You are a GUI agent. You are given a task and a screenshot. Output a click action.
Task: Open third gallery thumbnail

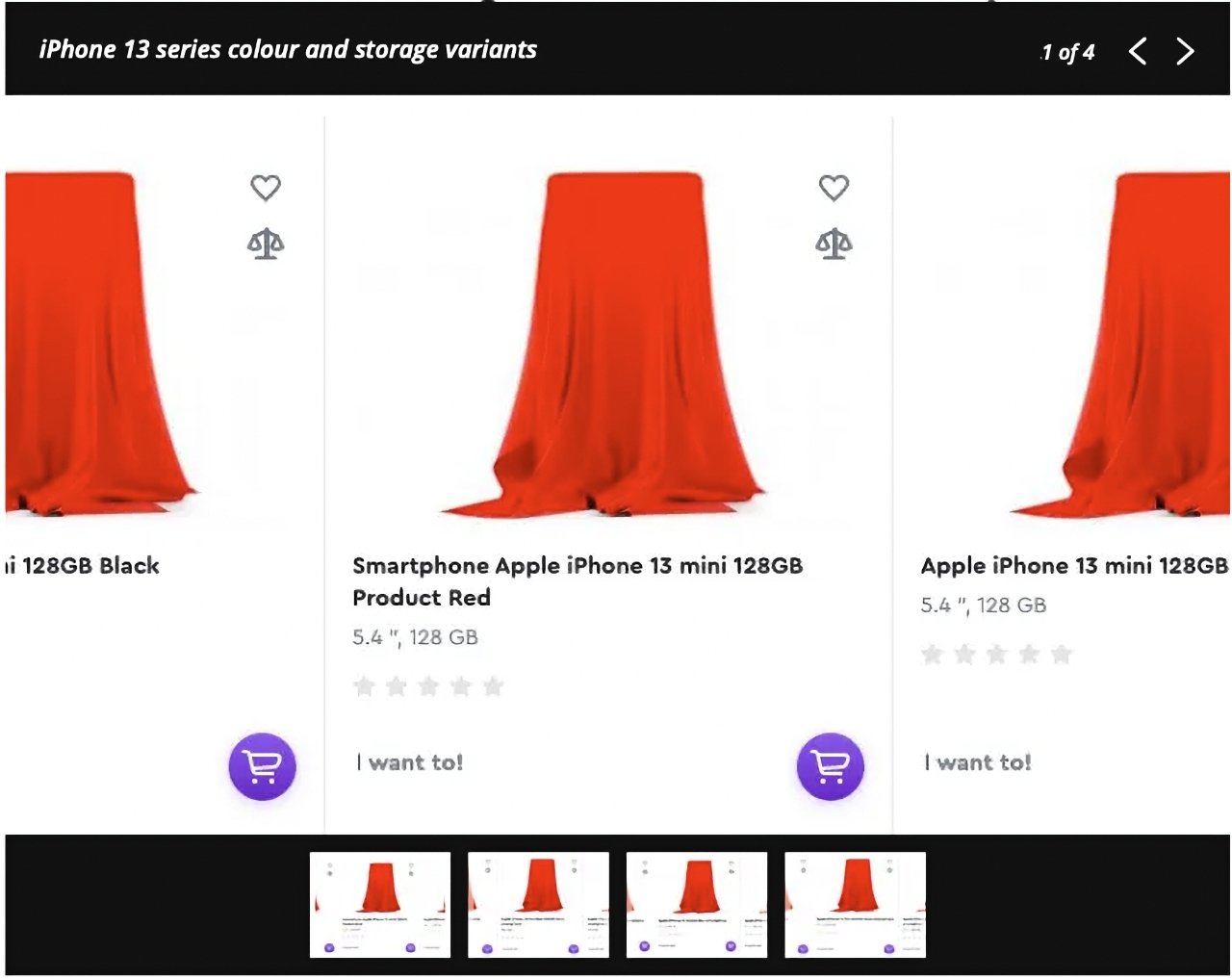[x=697, y=905]
